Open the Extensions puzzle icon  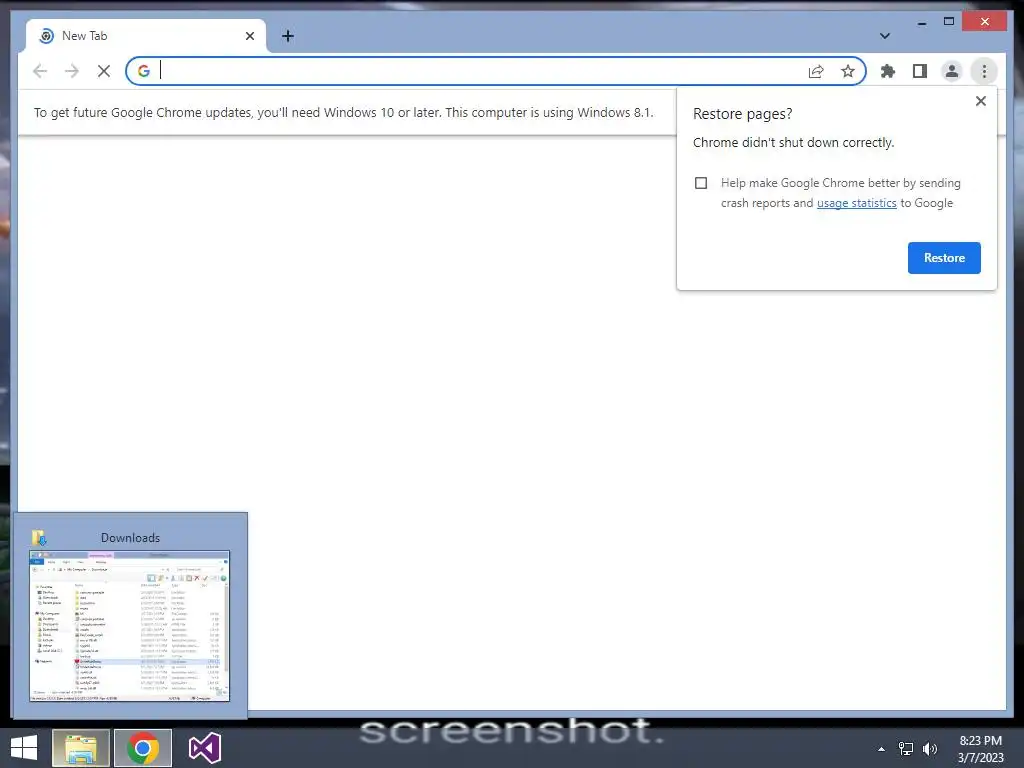coord(888,71)
